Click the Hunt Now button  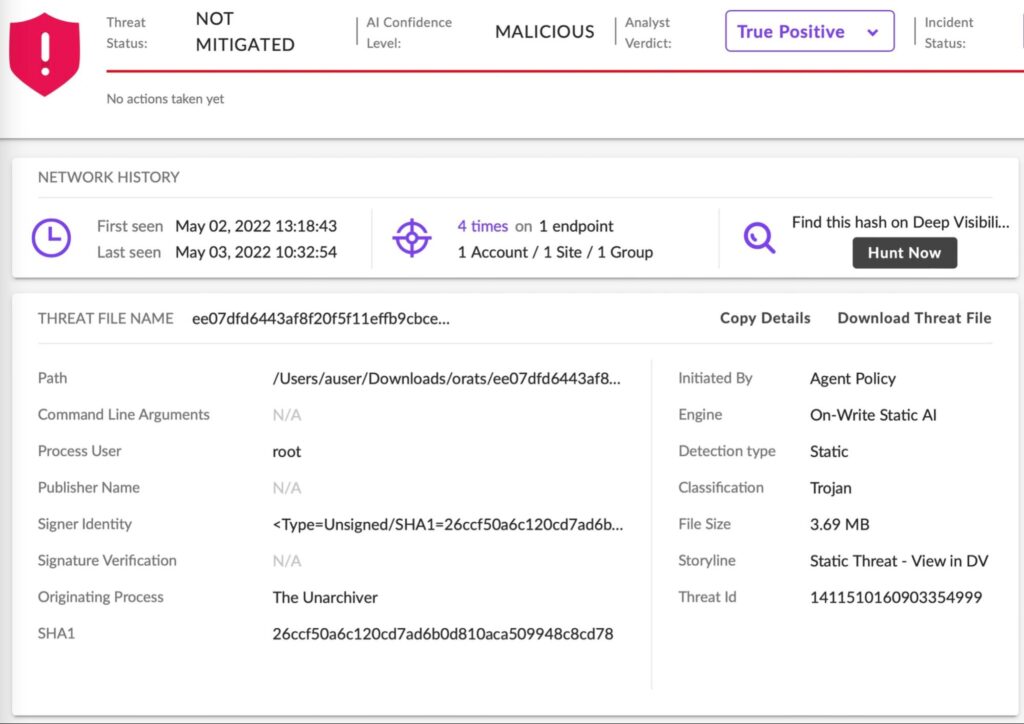pyautogui.click(x=904, y=253)
